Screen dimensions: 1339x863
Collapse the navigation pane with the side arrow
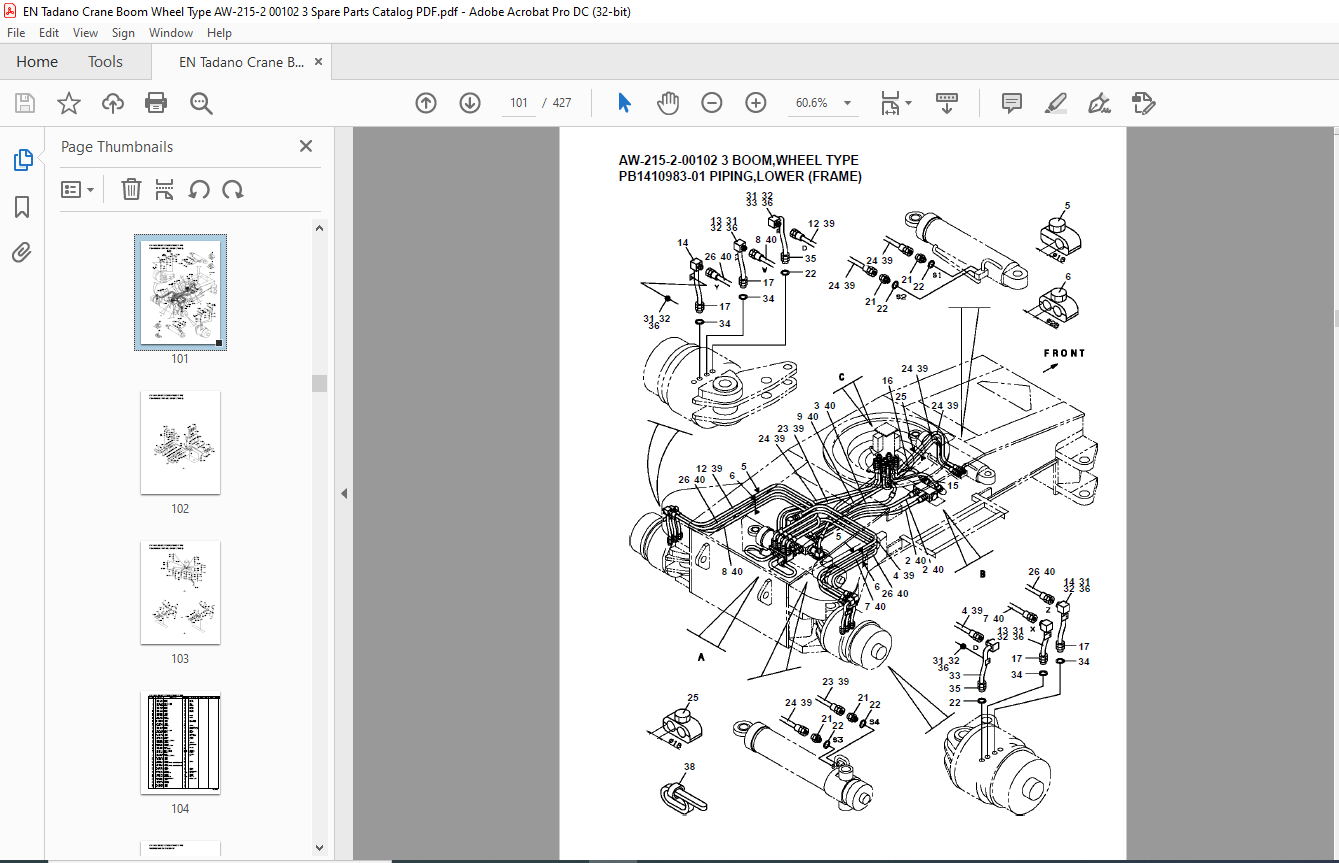pyautogui.click(x=344, y=493)
